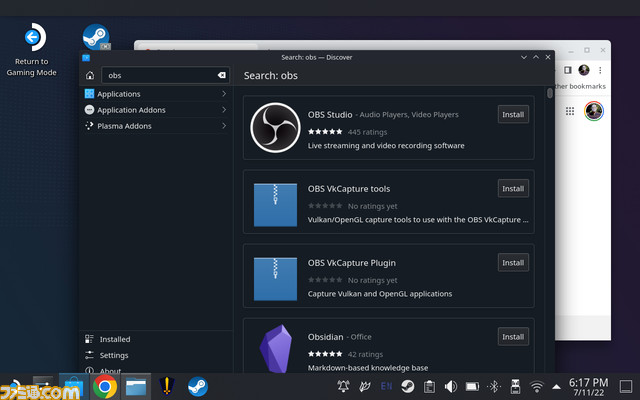Click "Live streaming and video recording software" description
The height and width of the screenshot is (400, 640).
click(386, 146)
